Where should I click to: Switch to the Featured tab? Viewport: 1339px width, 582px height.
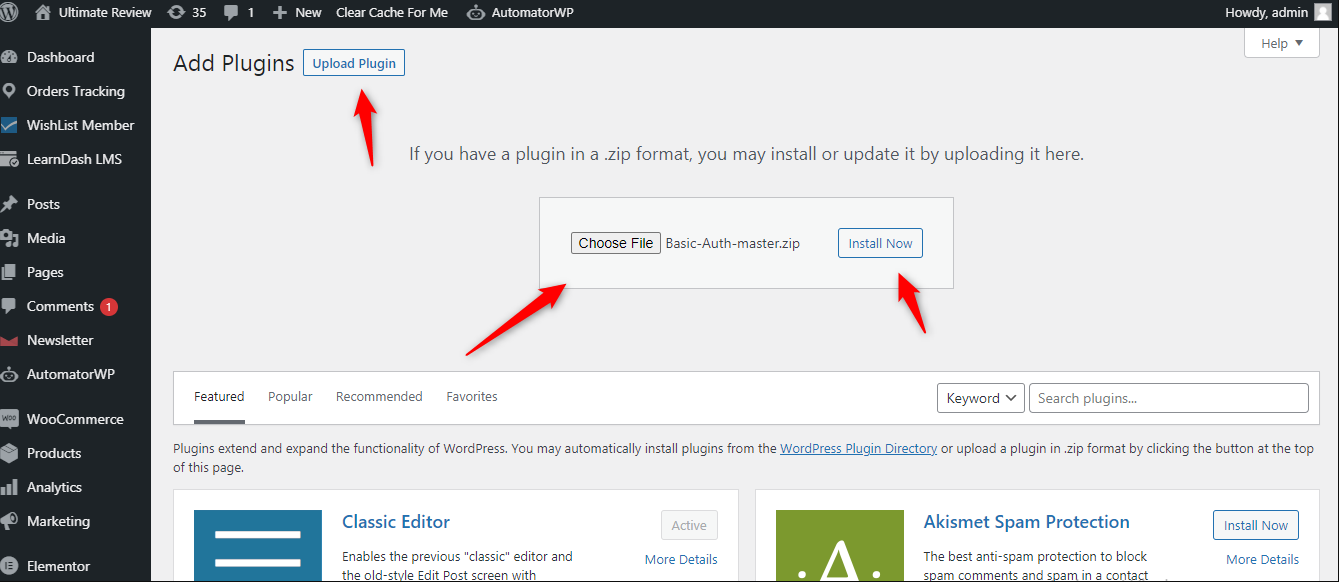point(219,397)
